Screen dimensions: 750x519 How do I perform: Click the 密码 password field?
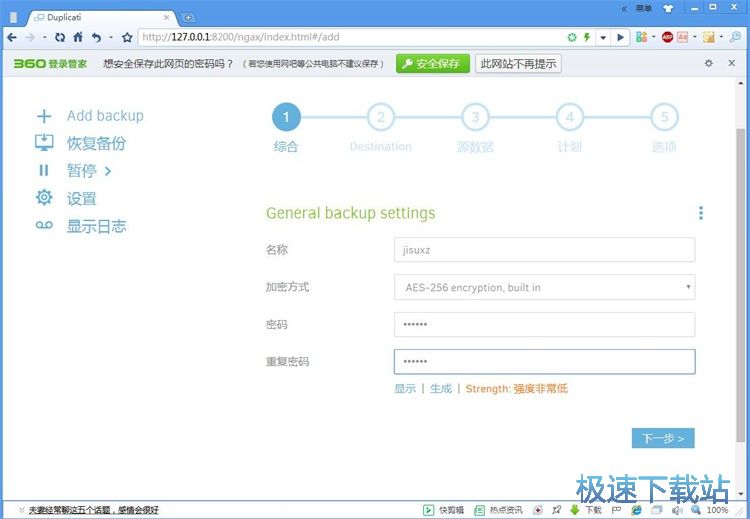(x=544, y=324)
